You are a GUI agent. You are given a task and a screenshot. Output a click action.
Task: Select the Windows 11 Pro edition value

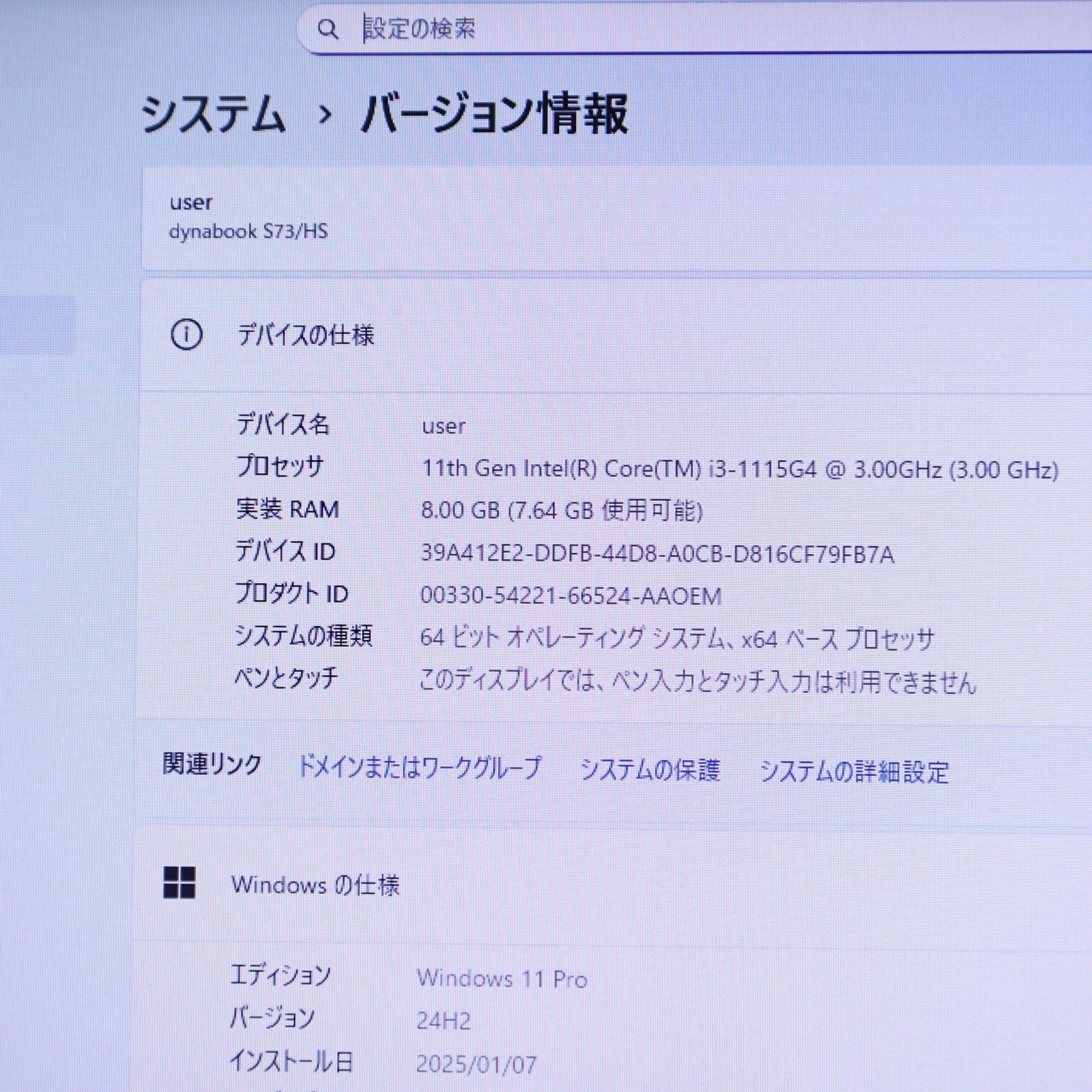coord(503,978)
